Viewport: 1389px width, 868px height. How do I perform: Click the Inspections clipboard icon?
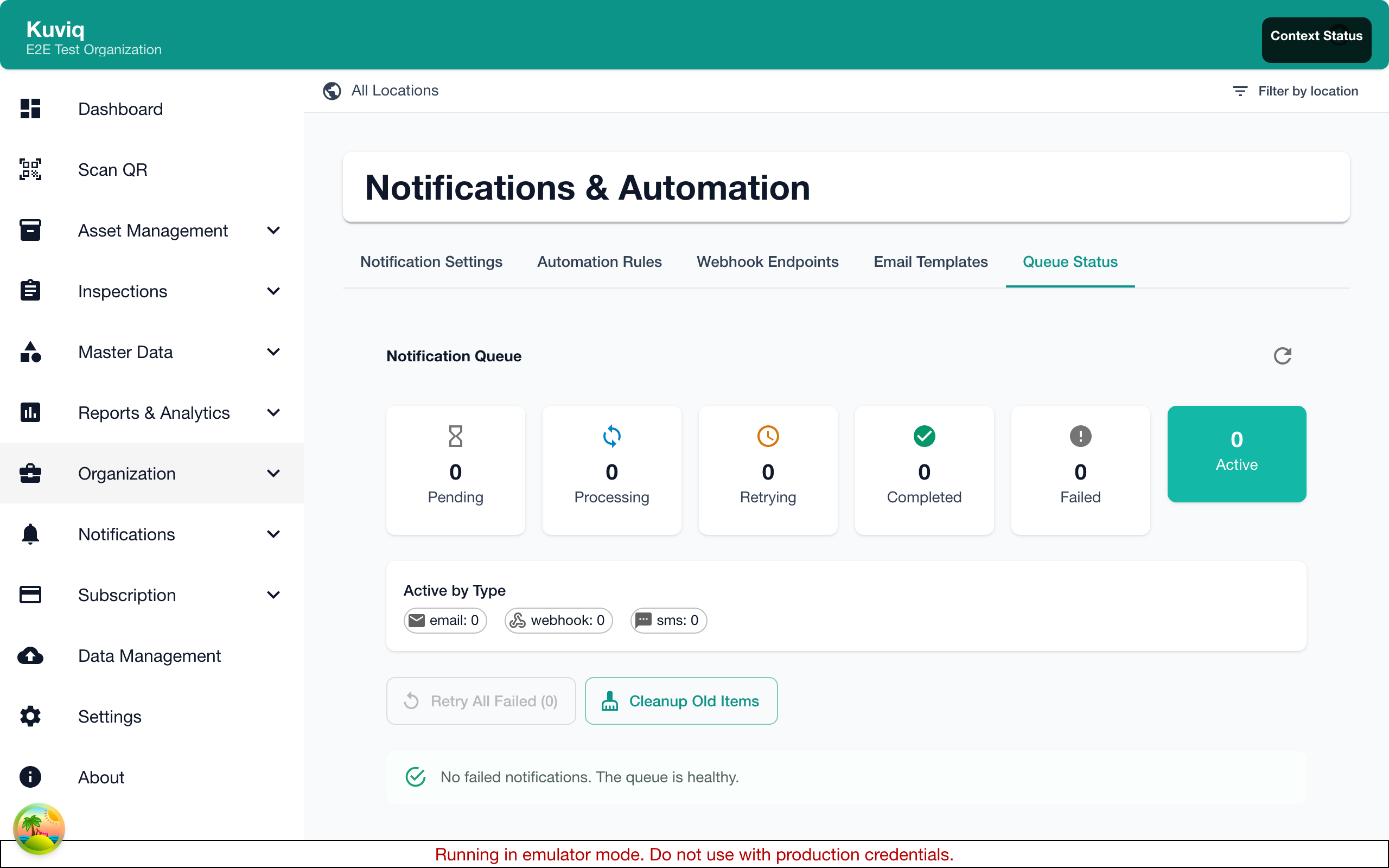click(30, 290)
